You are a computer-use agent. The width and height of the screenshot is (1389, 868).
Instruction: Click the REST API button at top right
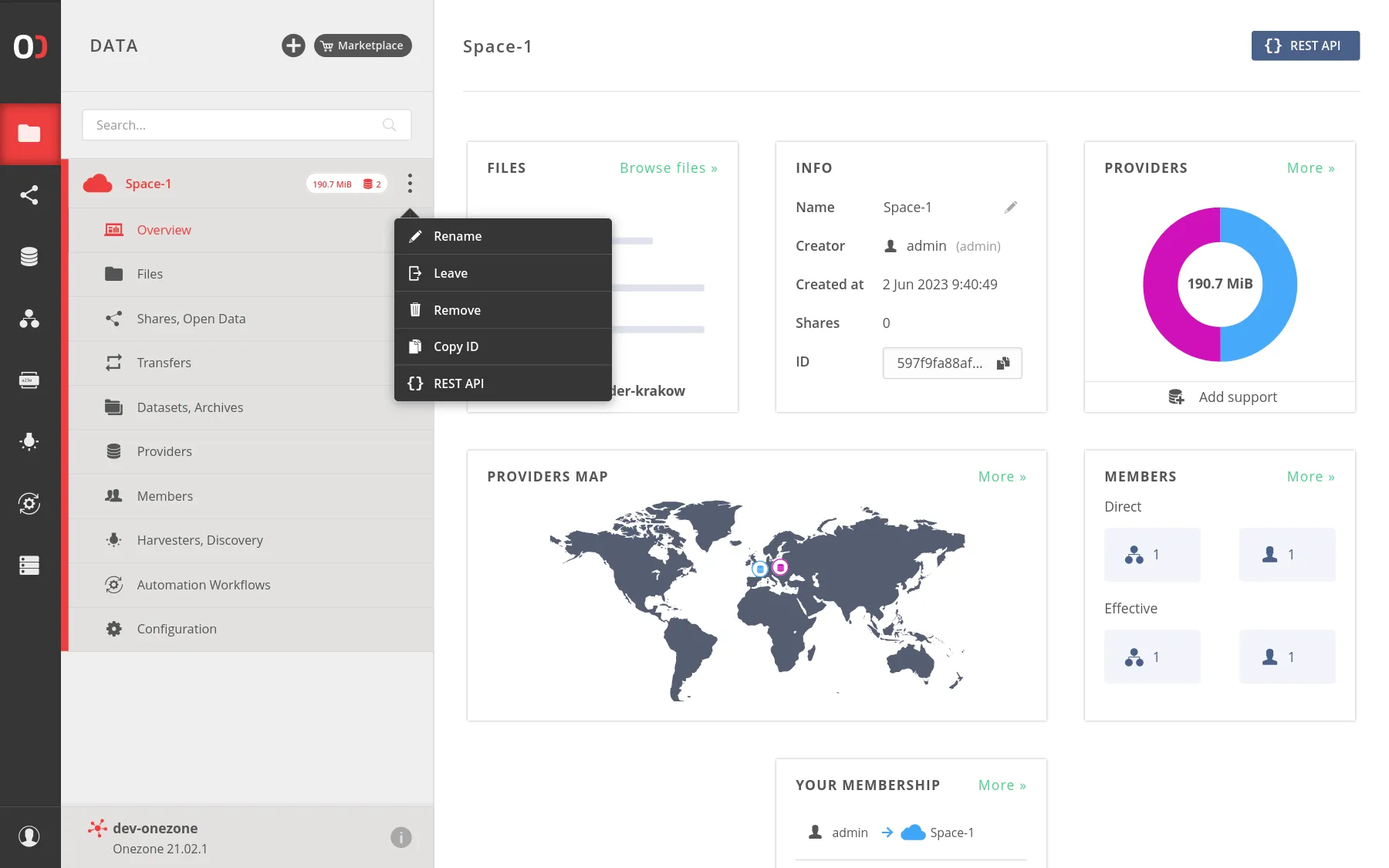point(1305,46)
